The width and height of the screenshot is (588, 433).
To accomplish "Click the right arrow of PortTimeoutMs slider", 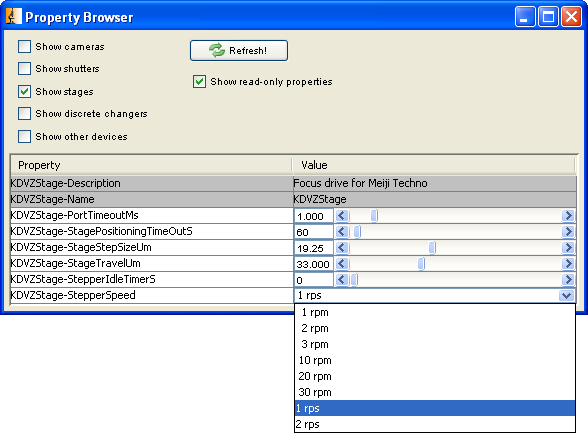I will [x=568, y=216].
